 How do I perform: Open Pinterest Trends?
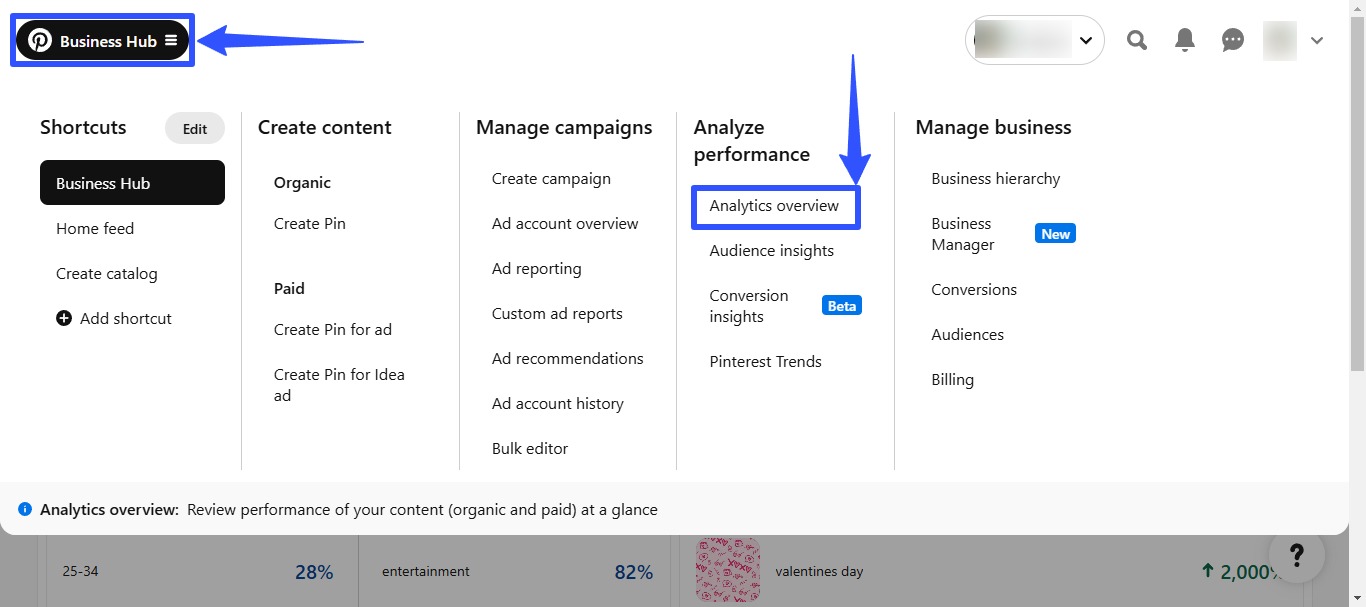pos(765,361)
